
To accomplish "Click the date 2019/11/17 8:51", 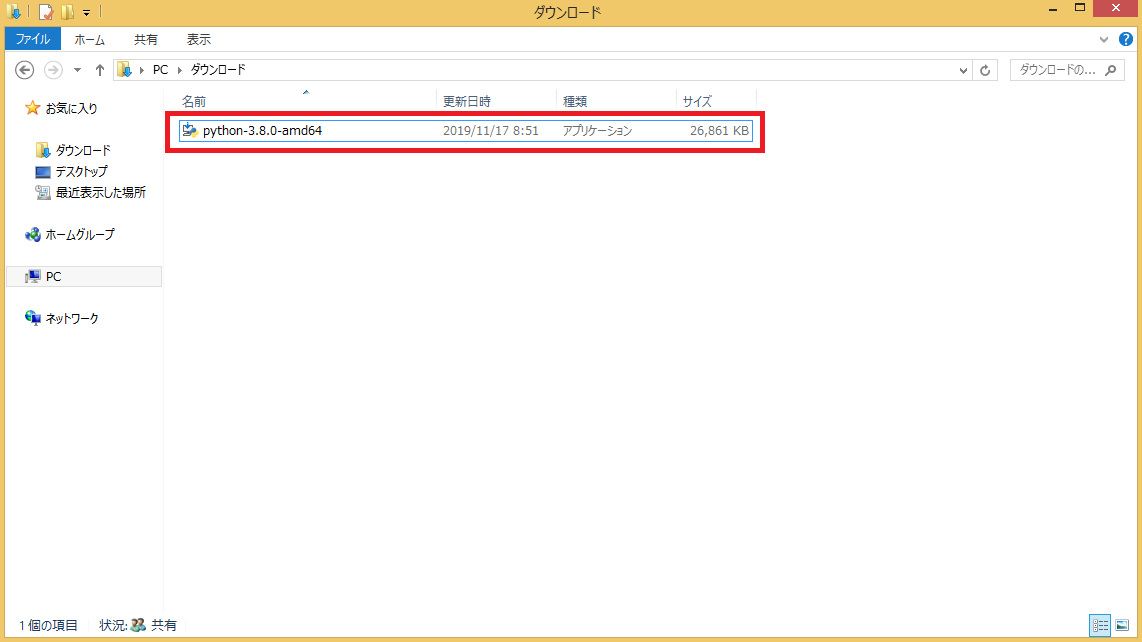I will (491, 131).
